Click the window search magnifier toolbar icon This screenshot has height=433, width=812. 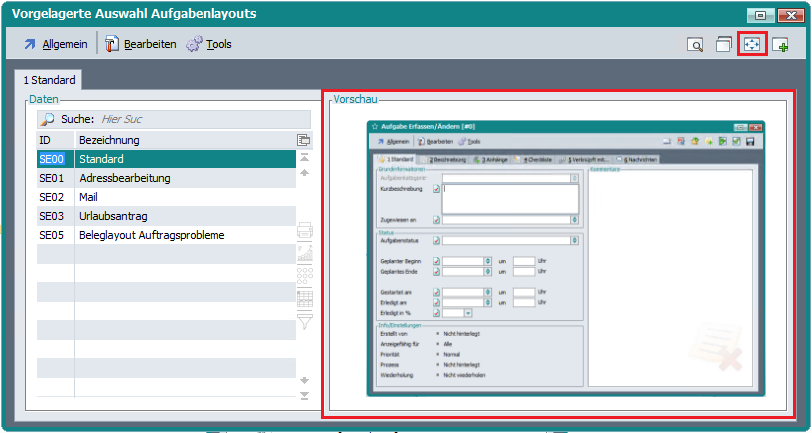pos(696,45)
